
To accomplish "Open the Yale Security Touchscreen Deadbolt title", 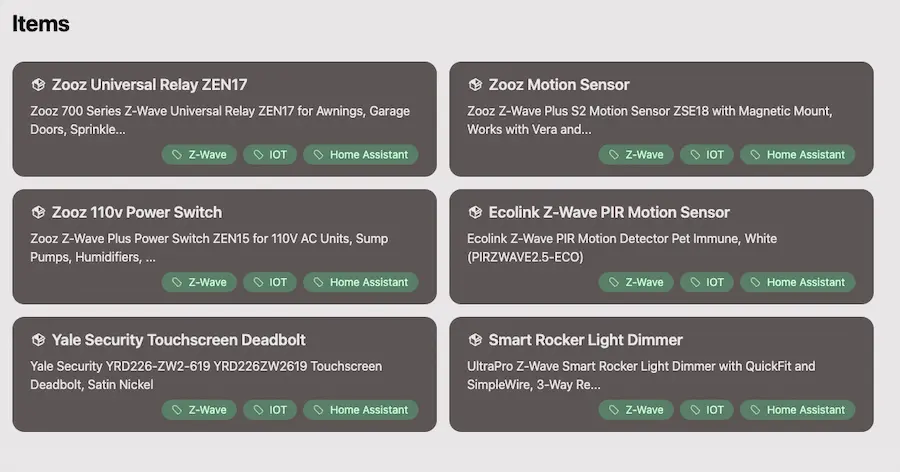I will point(179,340).
